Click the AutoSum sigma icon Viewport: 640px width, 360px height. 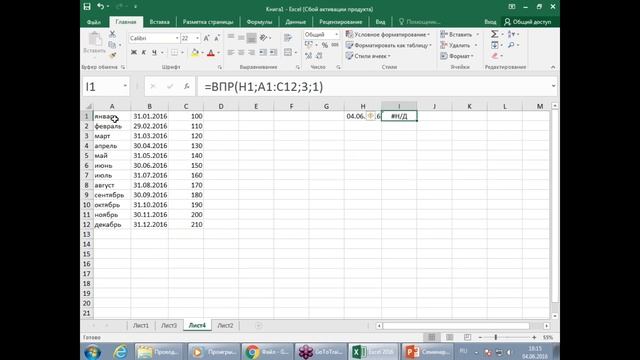[x=494, y=34]
